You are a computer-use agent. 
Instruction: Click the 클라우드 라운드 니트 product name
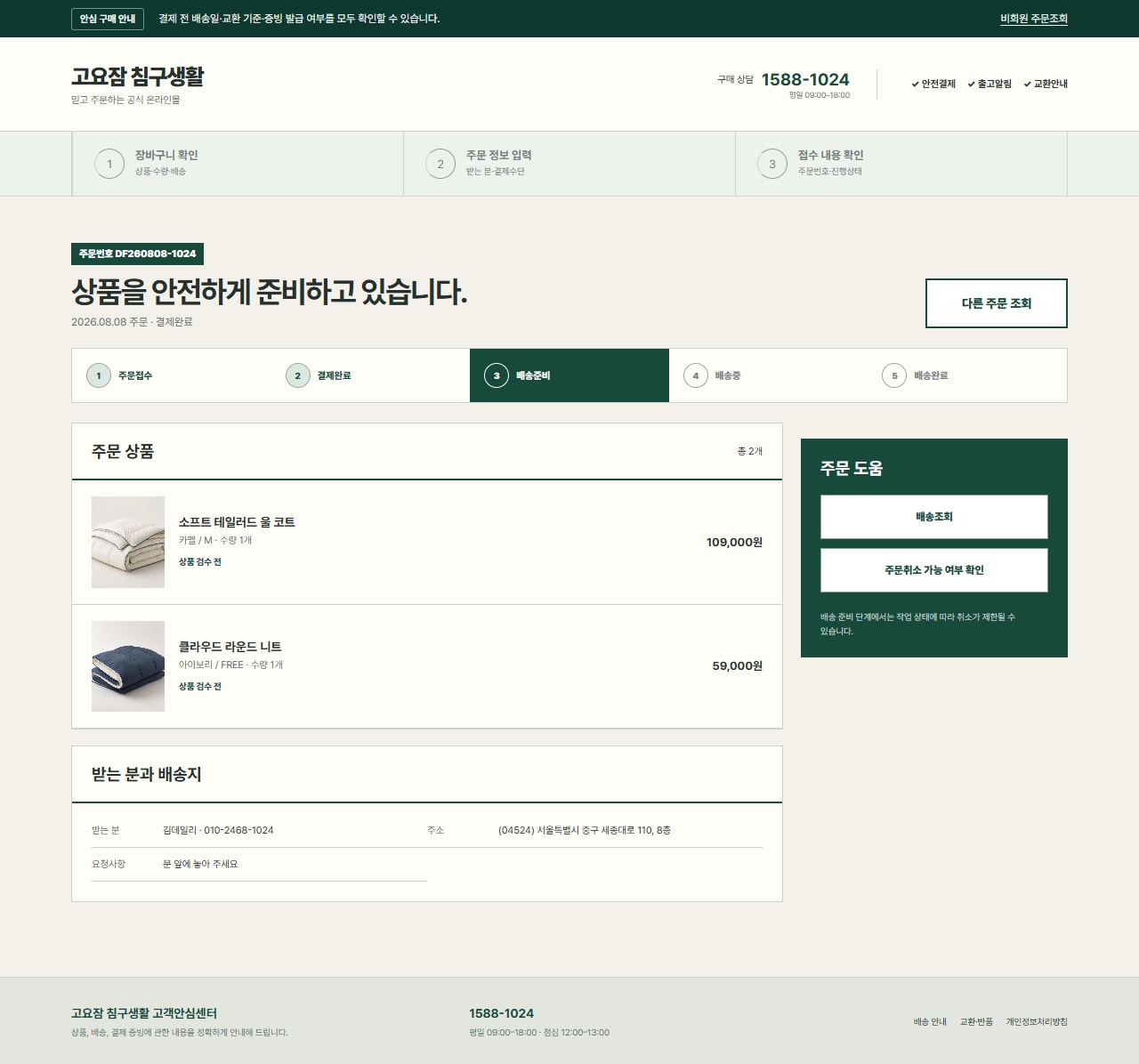[230, 647]
